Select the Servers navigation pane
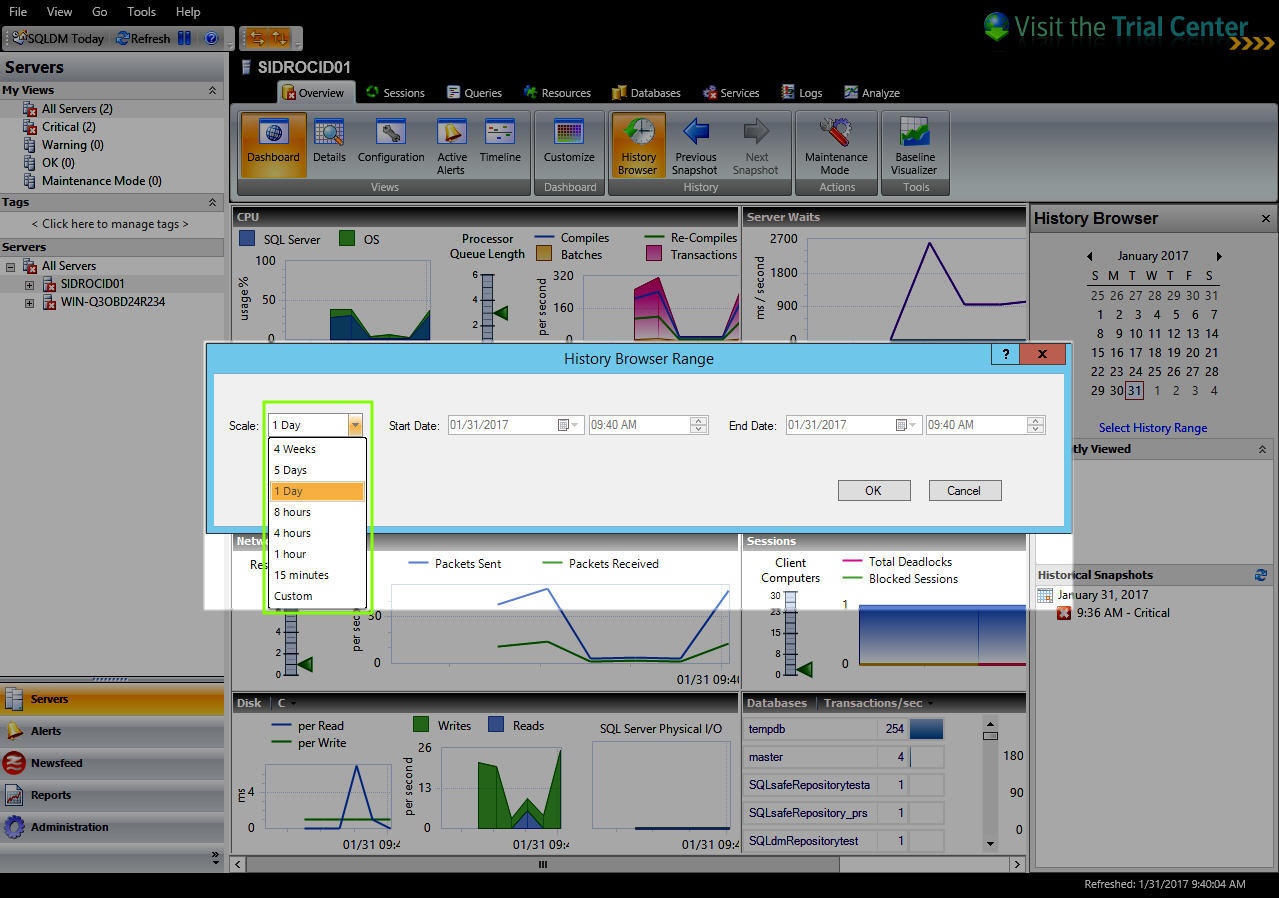This screenshot has width=1279, height=898. coord(112,699)
